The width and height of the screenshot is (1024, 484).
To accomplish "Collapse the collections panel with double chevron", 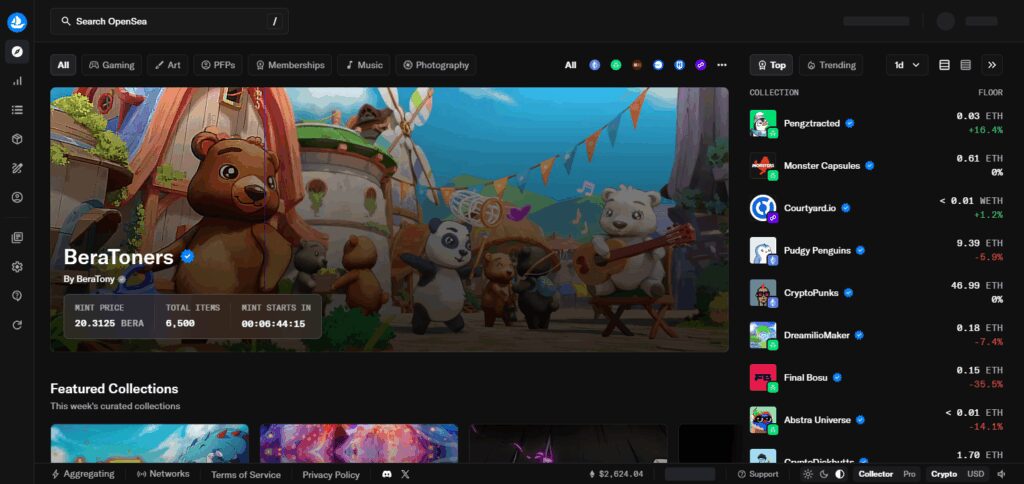I will point(992,65).
